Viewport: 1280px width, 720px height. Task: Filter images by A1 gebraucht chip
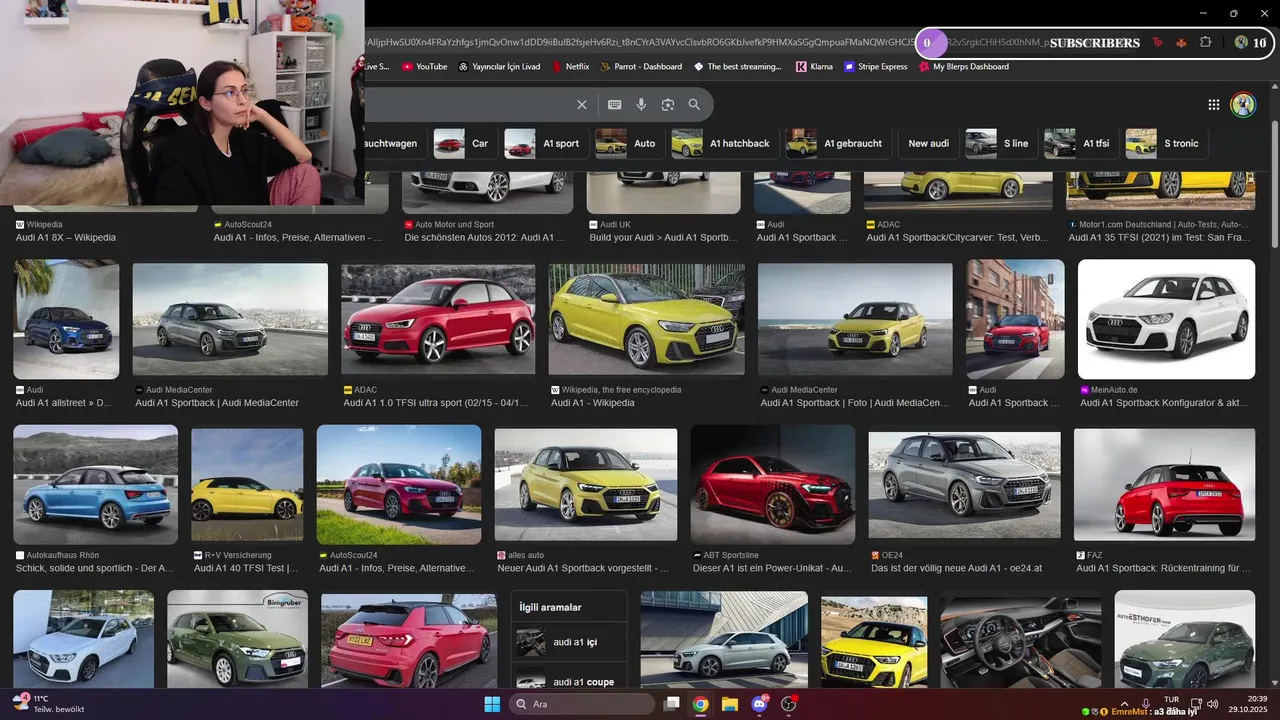[x=837, y=143]
